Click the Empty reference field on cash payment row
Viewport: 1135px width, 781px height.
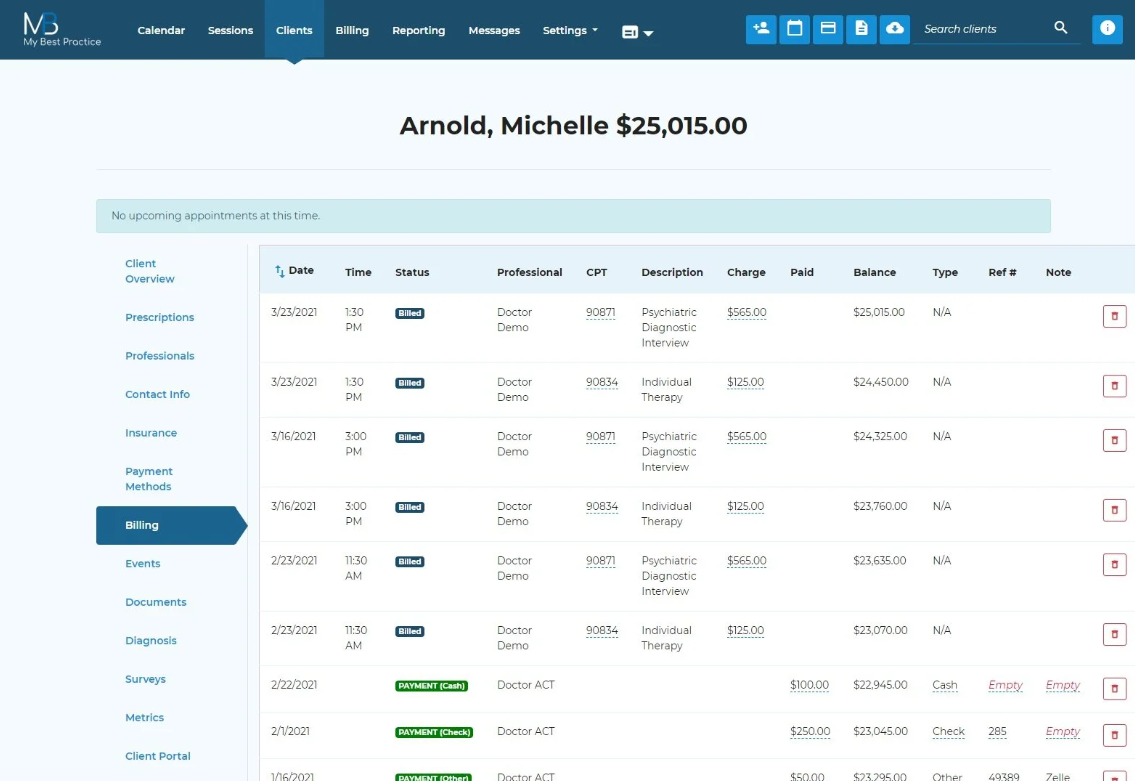(1004, 686)
